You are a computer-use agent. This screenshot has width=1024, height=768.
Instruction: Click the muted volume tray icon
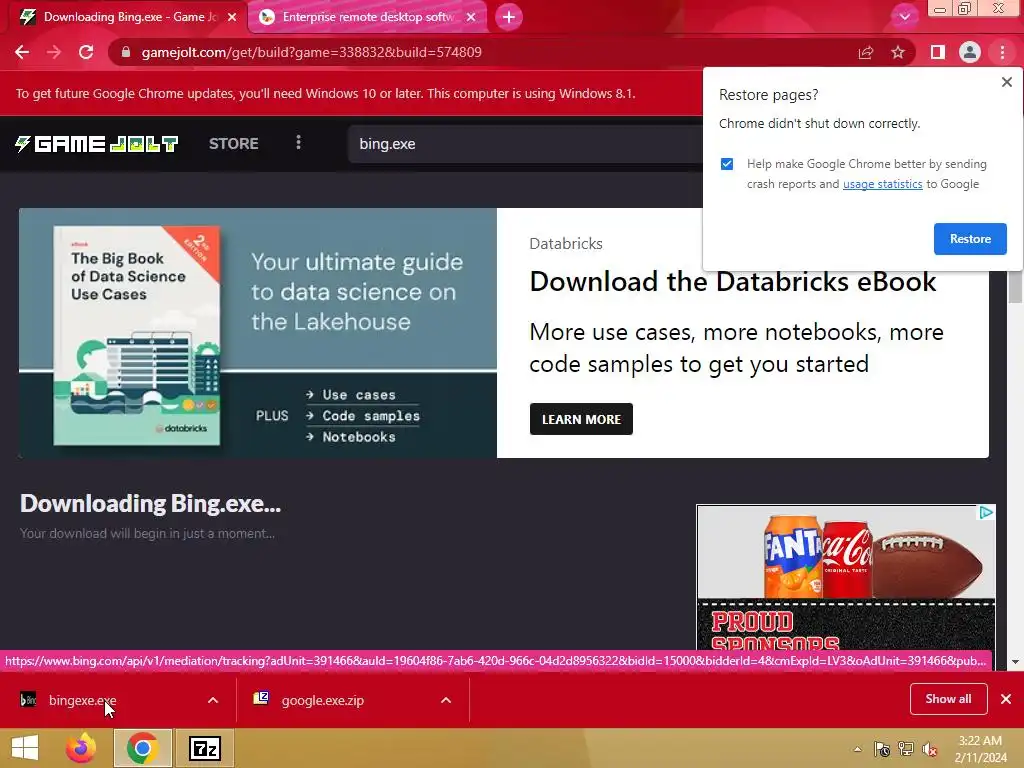(x=930, y=750)
